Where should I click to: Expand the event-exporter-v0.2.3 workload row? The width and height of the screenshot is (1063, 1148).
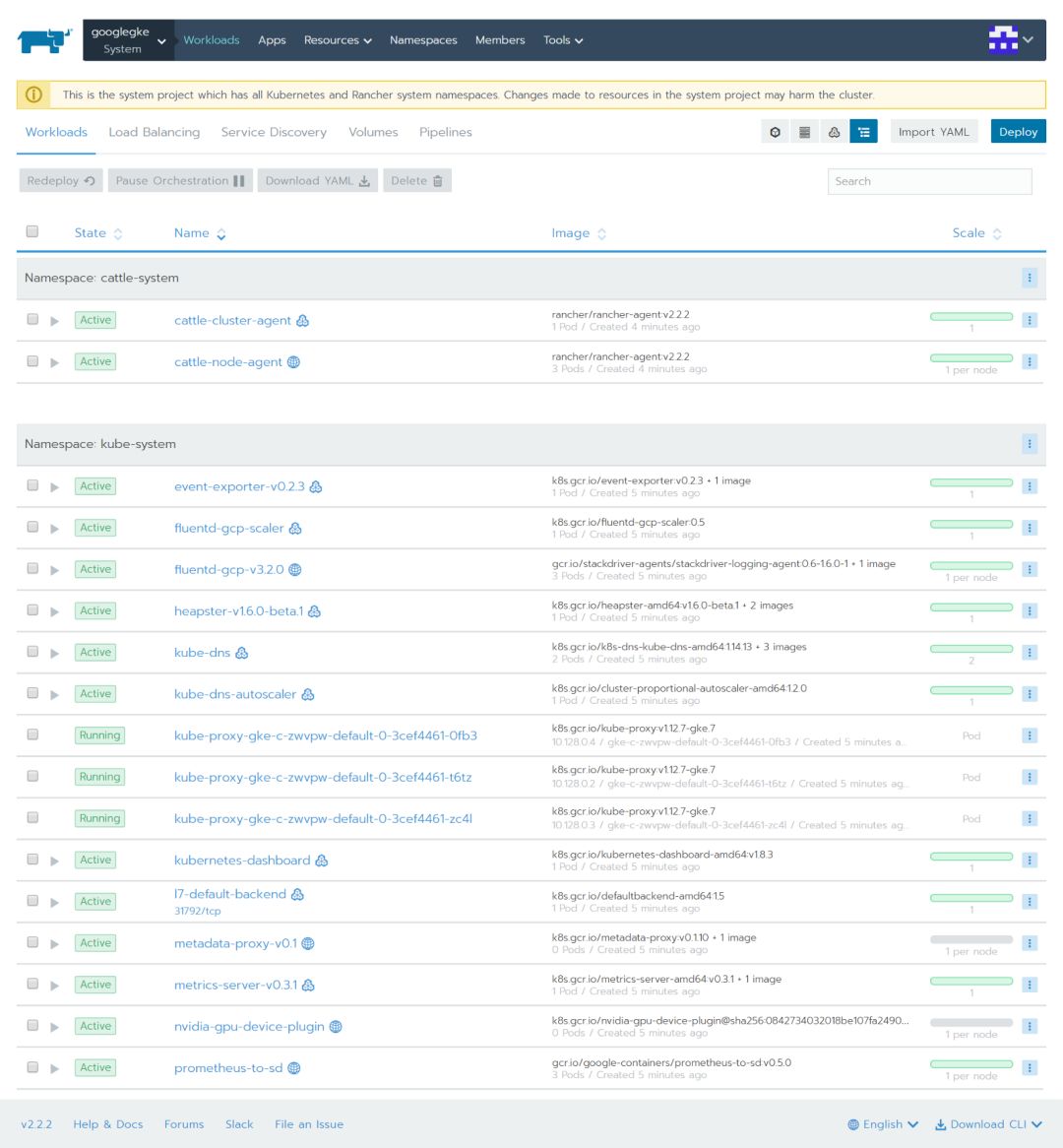54,487
